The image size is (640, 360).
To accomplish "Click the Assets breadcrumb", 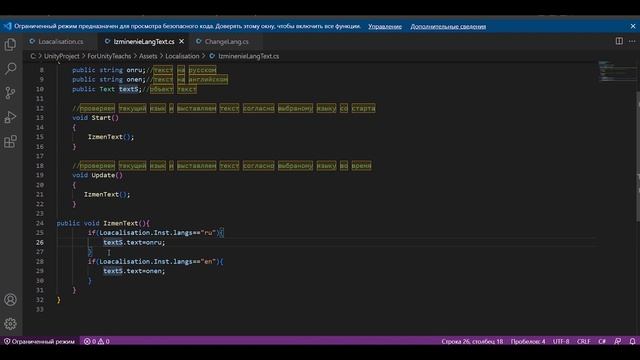I will [x=148, y=56].
